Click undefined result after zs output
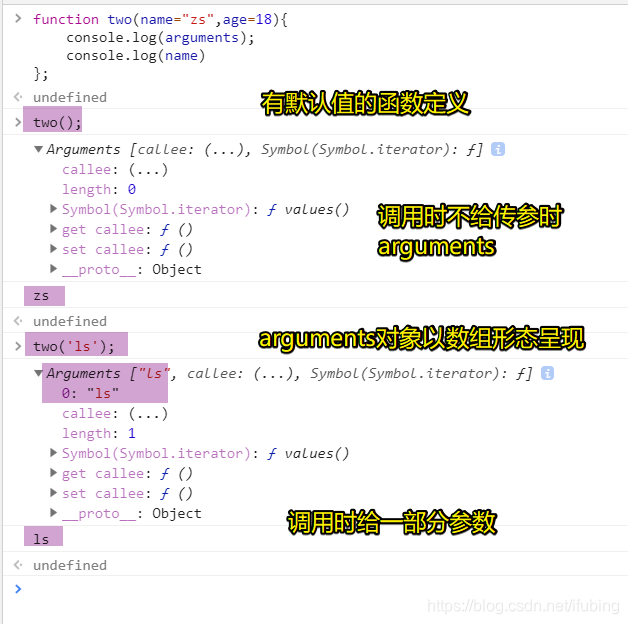The height and width of the screenshot is (624, 628). coord(70,321)
